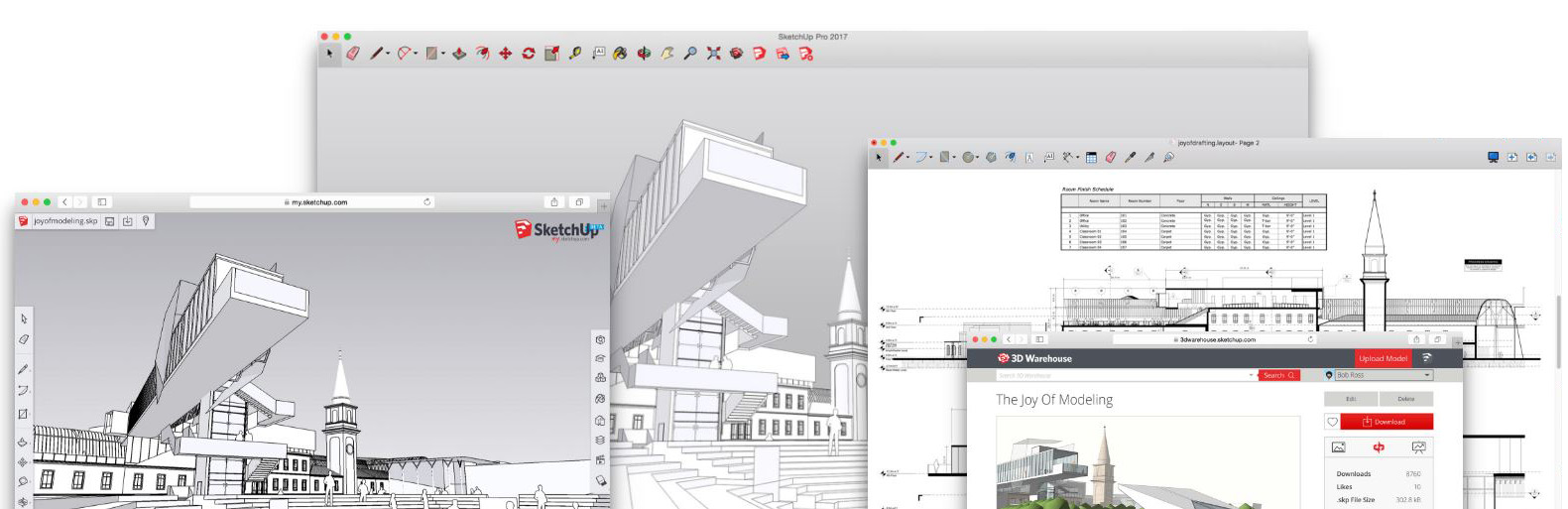Viewport: 1568px width, 509px height.
Task: Choose the Text label tool in SketchUp Pro
Action: click(599, 53)
